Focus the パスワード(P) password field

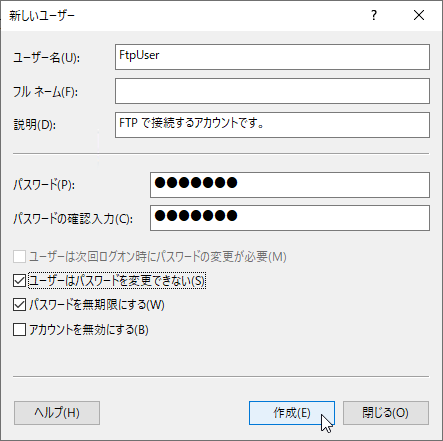290,185
